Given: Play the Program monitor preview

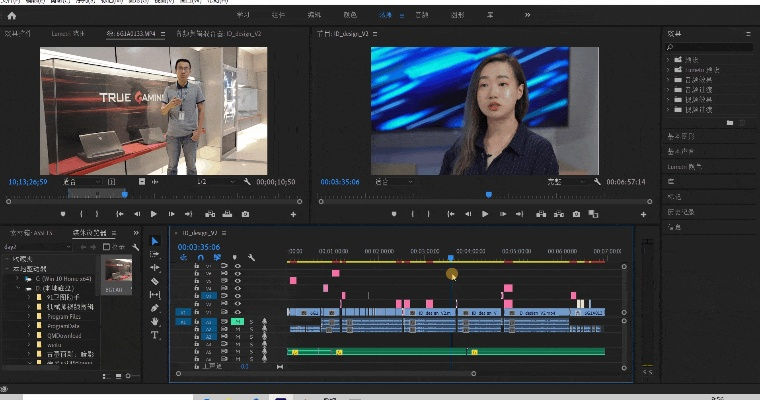Looking at the screenshot, I should click(485, 214).
